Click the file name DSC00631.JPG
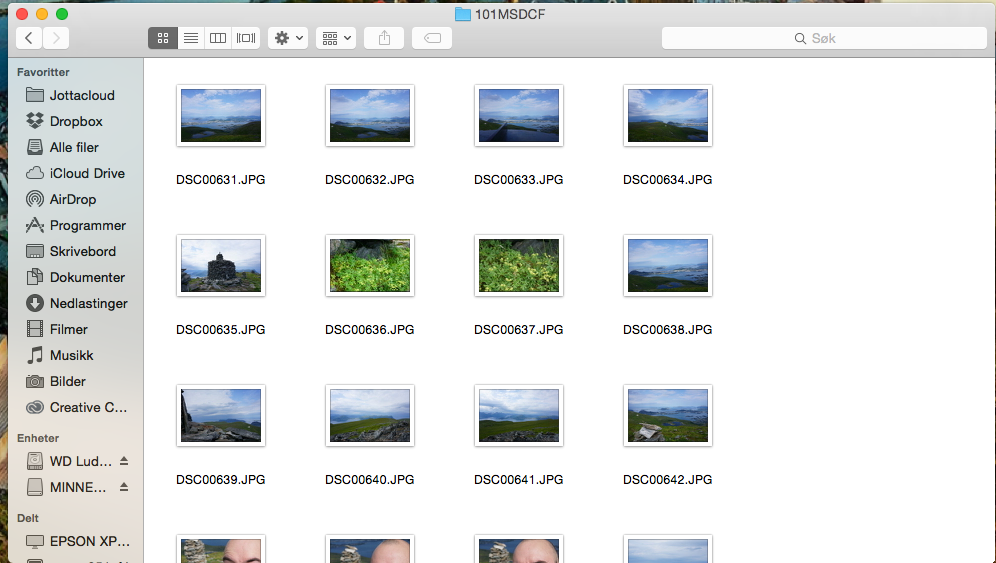The image size is (996, 563). click(220, 180)
